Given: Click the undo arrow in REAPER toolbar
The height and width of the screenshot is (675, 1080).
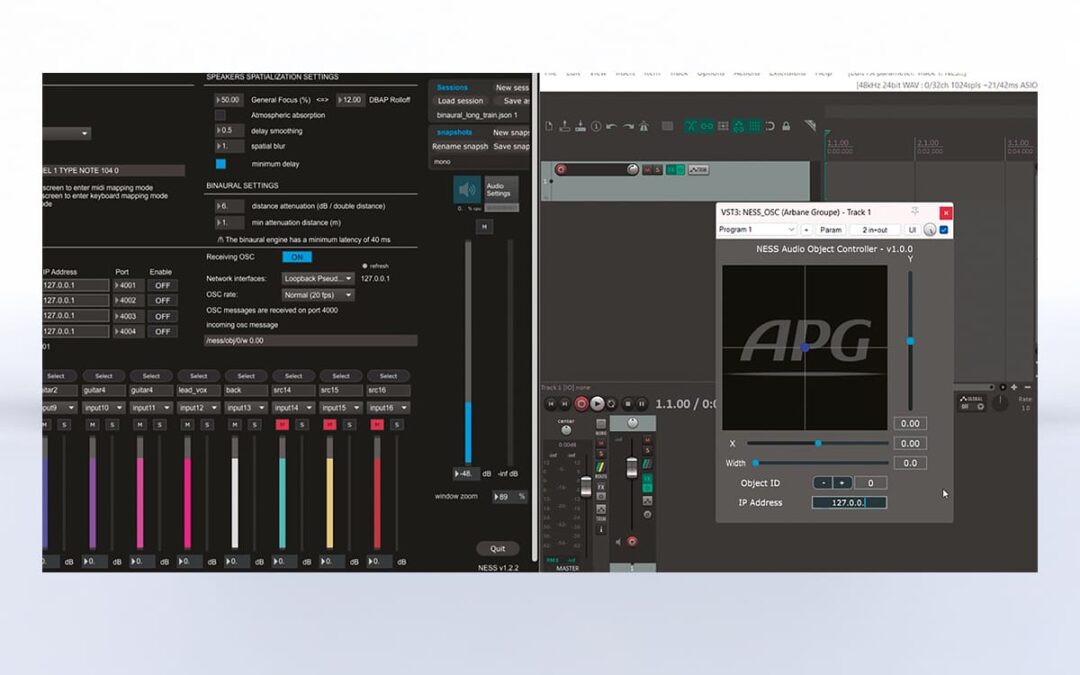Looking at the screenshot, I should 612,126.
